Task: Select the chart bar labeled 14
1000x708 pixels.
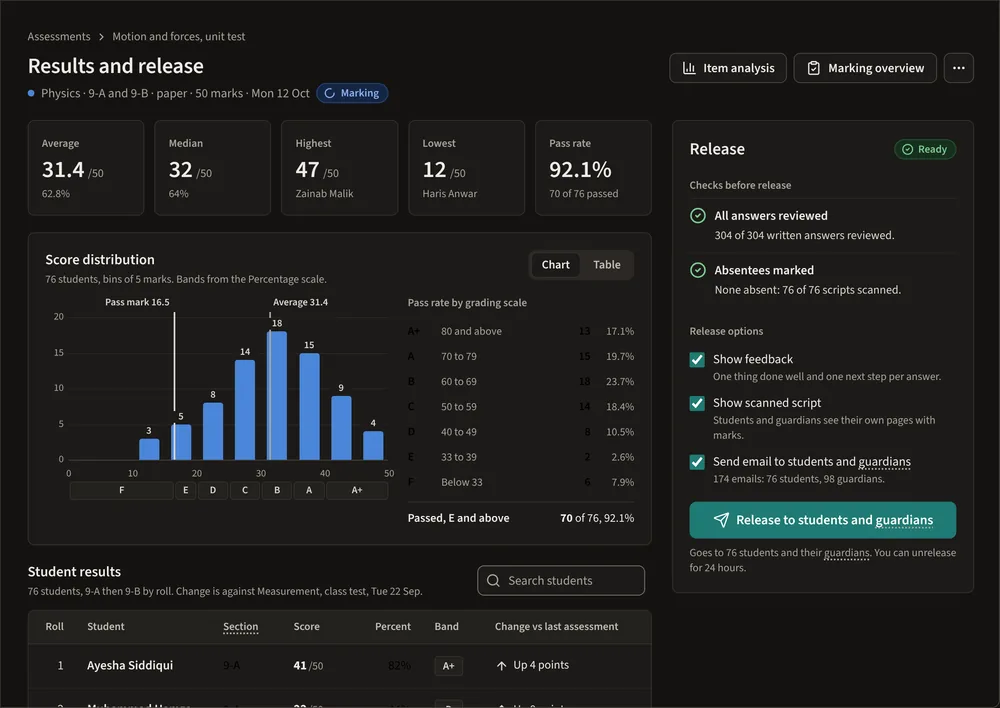Action: pos(245,410)
